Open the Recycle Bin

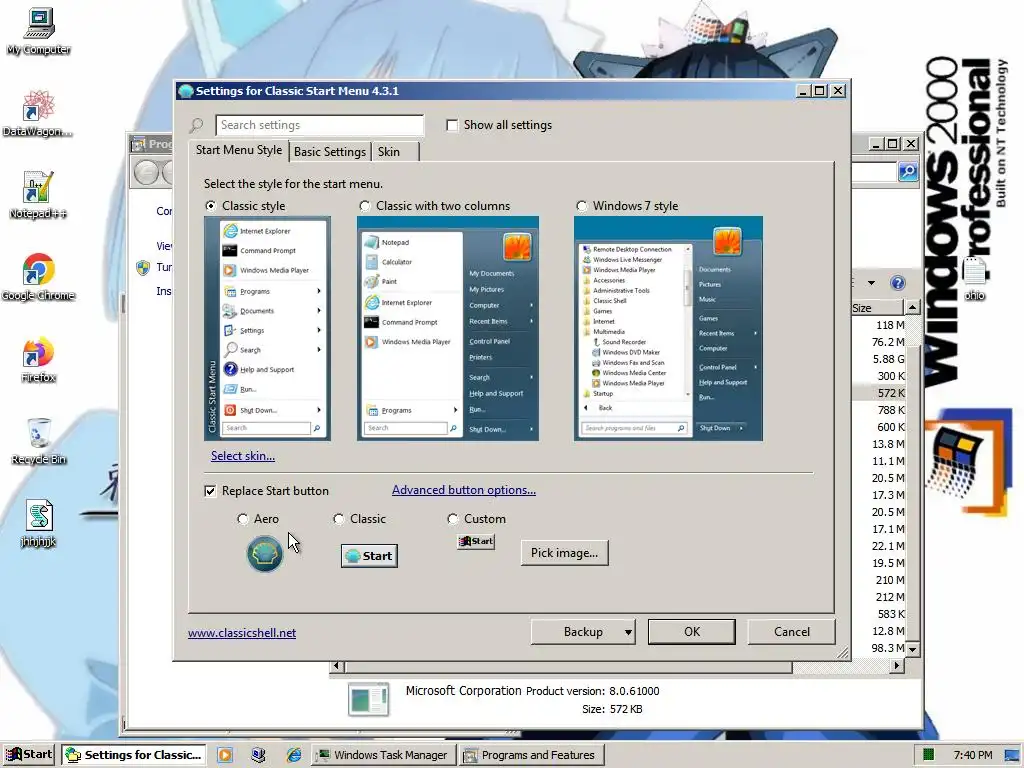click(x=39, y=441)
